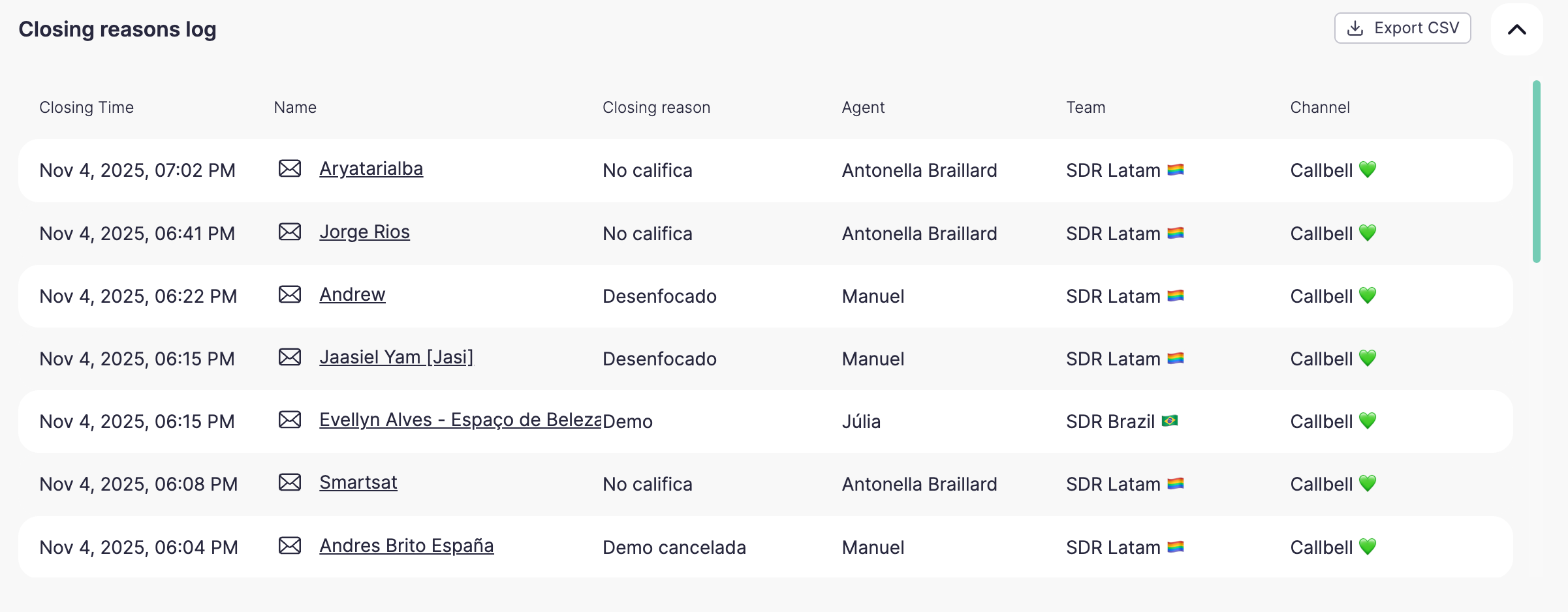Open Jaasiel Yam [Jasi] contact

point(396,358)
